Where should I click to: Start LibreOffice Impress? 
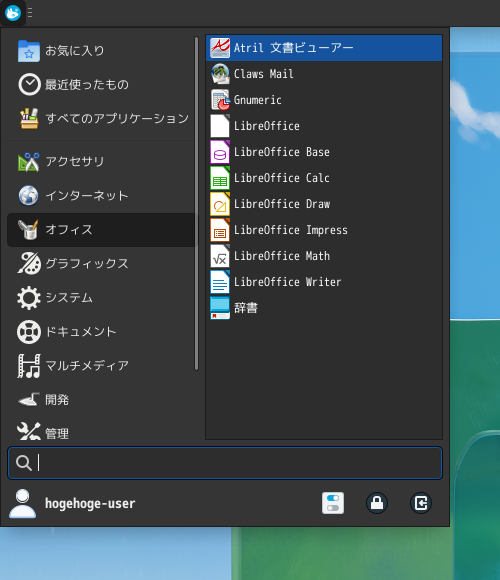point(324,230)
